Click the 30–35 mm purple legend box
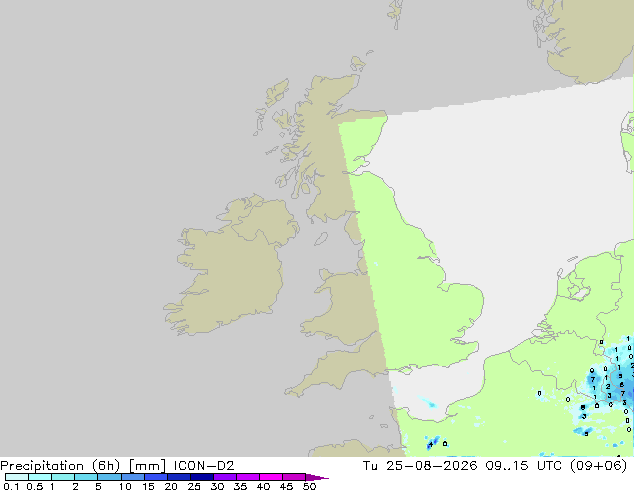The image size is (634, 490). (224, 477)
